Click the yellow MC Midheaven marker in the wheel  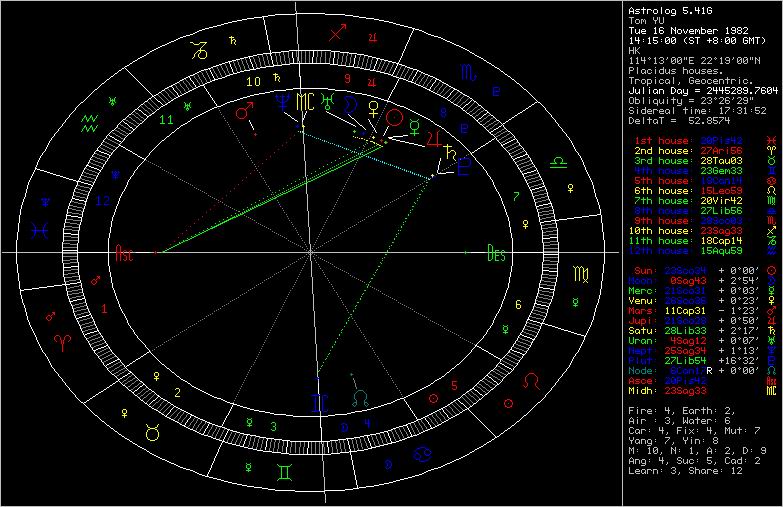coord(305,102)
